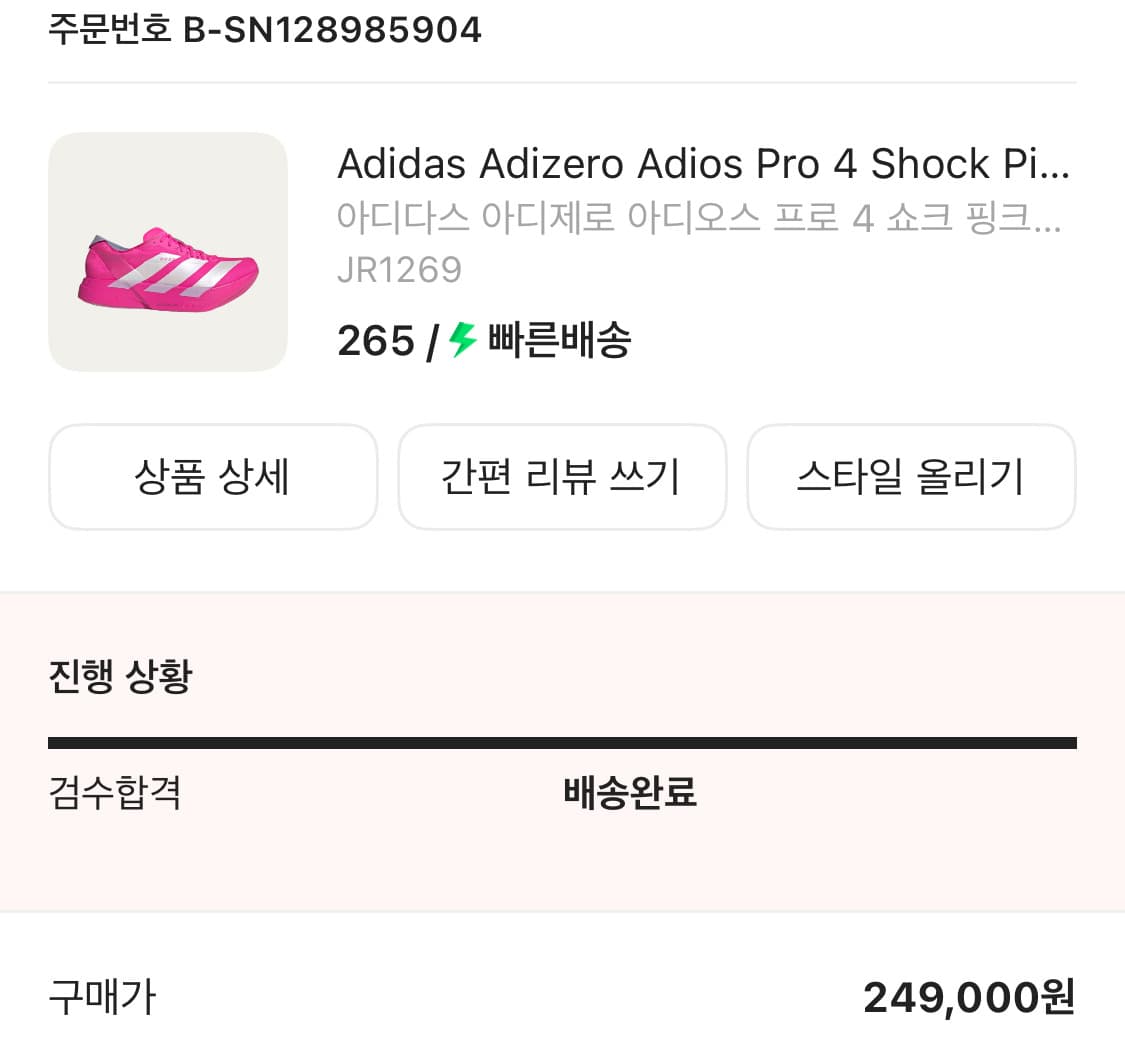Click order number B-SN128985904
The width and height of the screenshot is (1125, 1041).
click(x=263, y=29)
